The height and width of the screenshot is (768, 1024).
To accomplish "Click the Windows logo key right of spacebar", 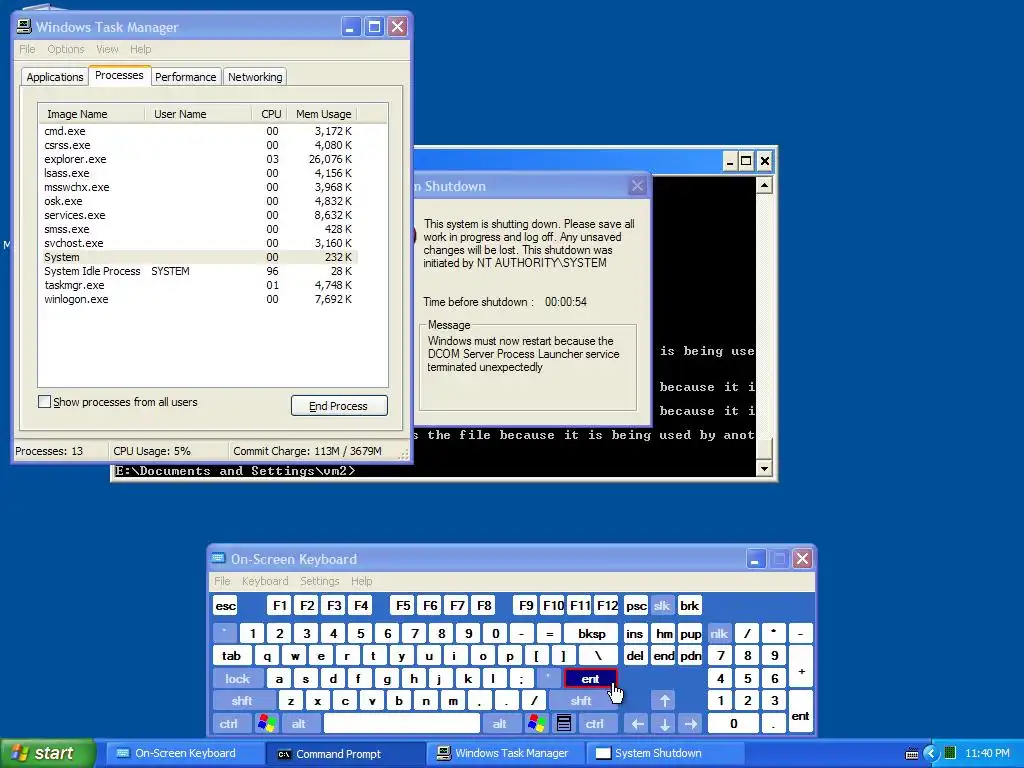I will [537, 723].
